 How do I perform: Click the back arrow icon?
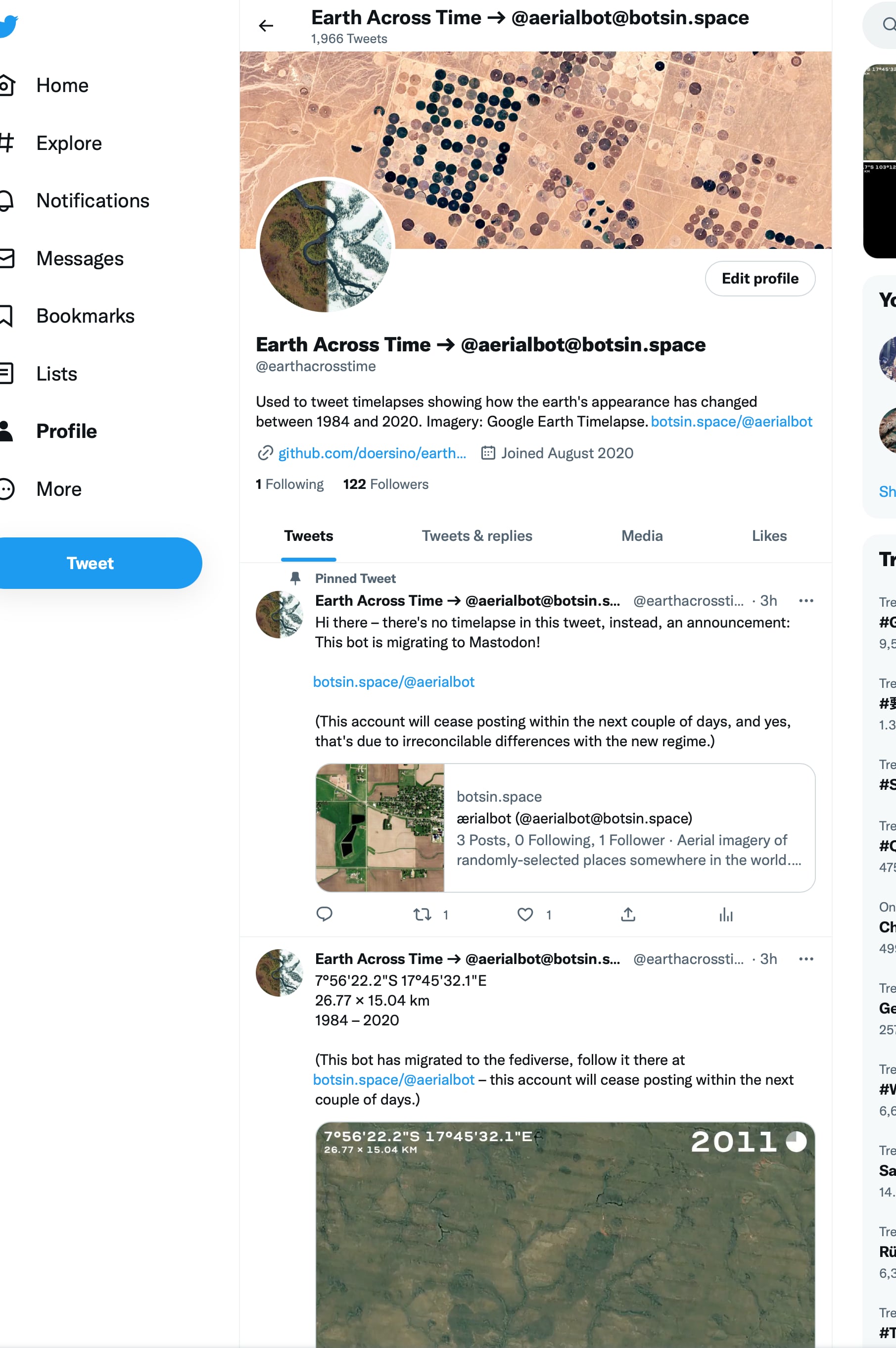(266, 26)
